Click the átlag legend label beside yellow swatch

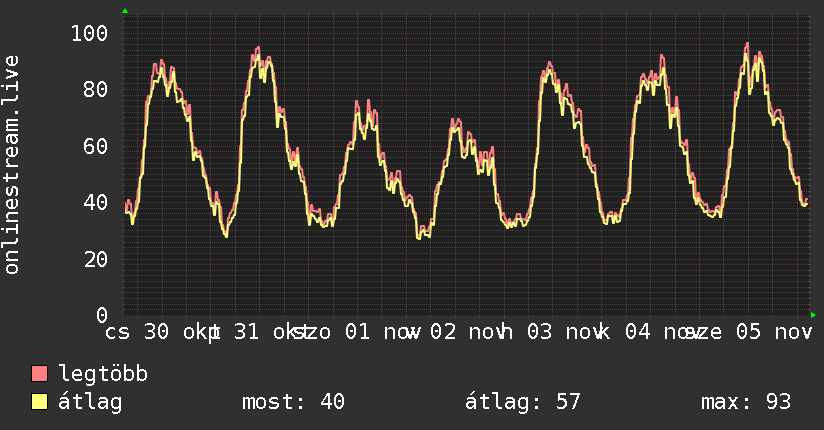click(x=90, y=402)
